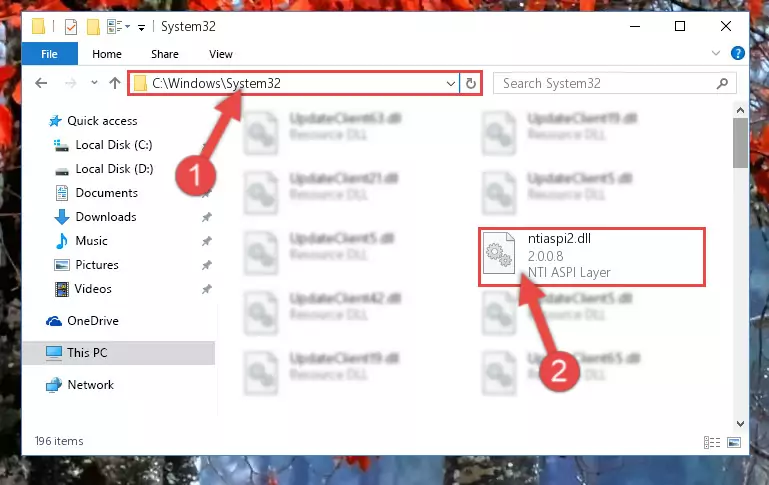Open the View ribbon tab
Screen dimensions: 769x485
tap(221, 54)
